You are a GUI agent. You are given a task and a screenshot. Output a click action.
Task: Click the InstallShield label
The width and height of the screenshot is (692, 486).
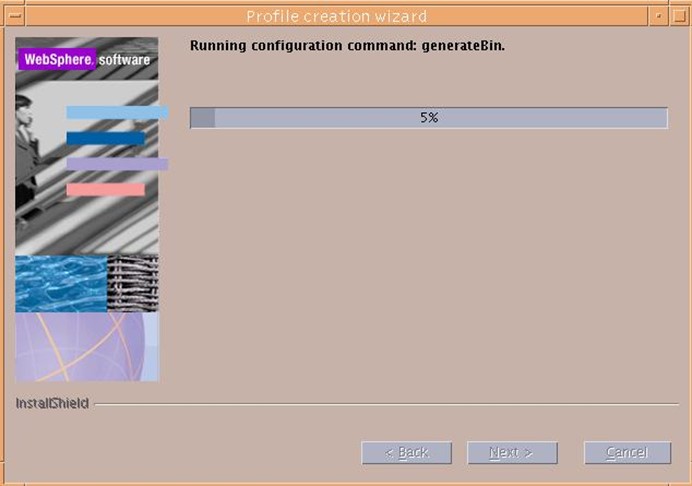[52, 403]
